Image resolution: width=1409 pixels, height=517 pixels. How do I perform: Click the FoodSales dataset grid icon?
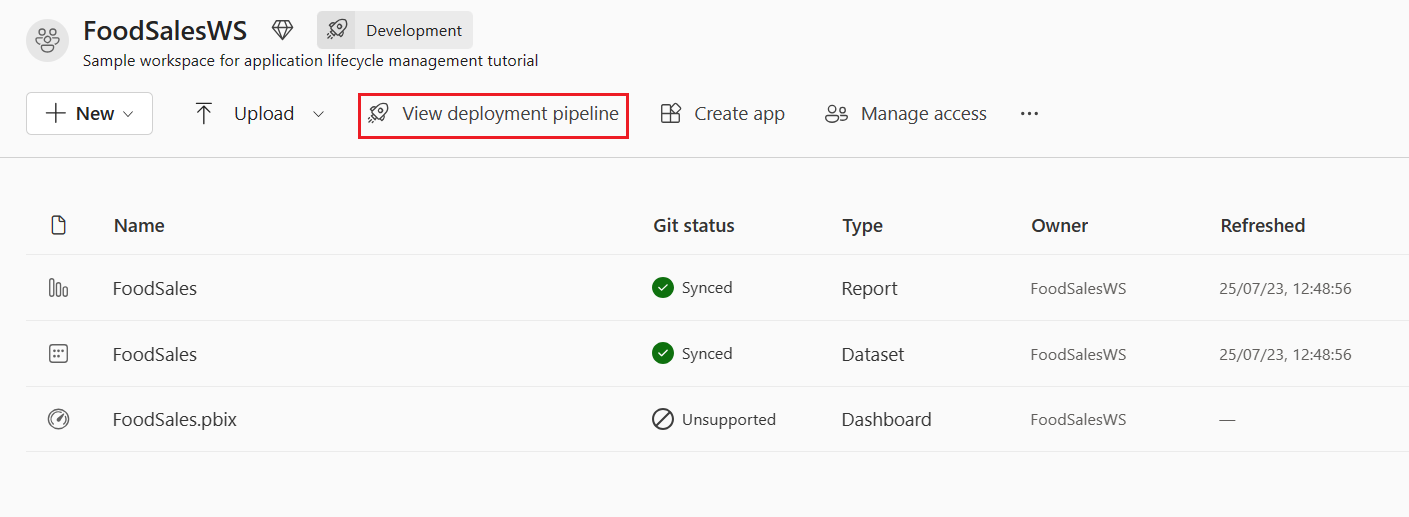[x=58, y=354]
